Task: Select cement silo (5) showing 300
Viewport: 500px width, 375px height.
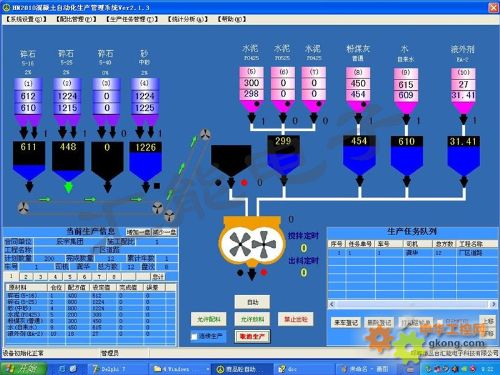Action: tap(252, 89)
